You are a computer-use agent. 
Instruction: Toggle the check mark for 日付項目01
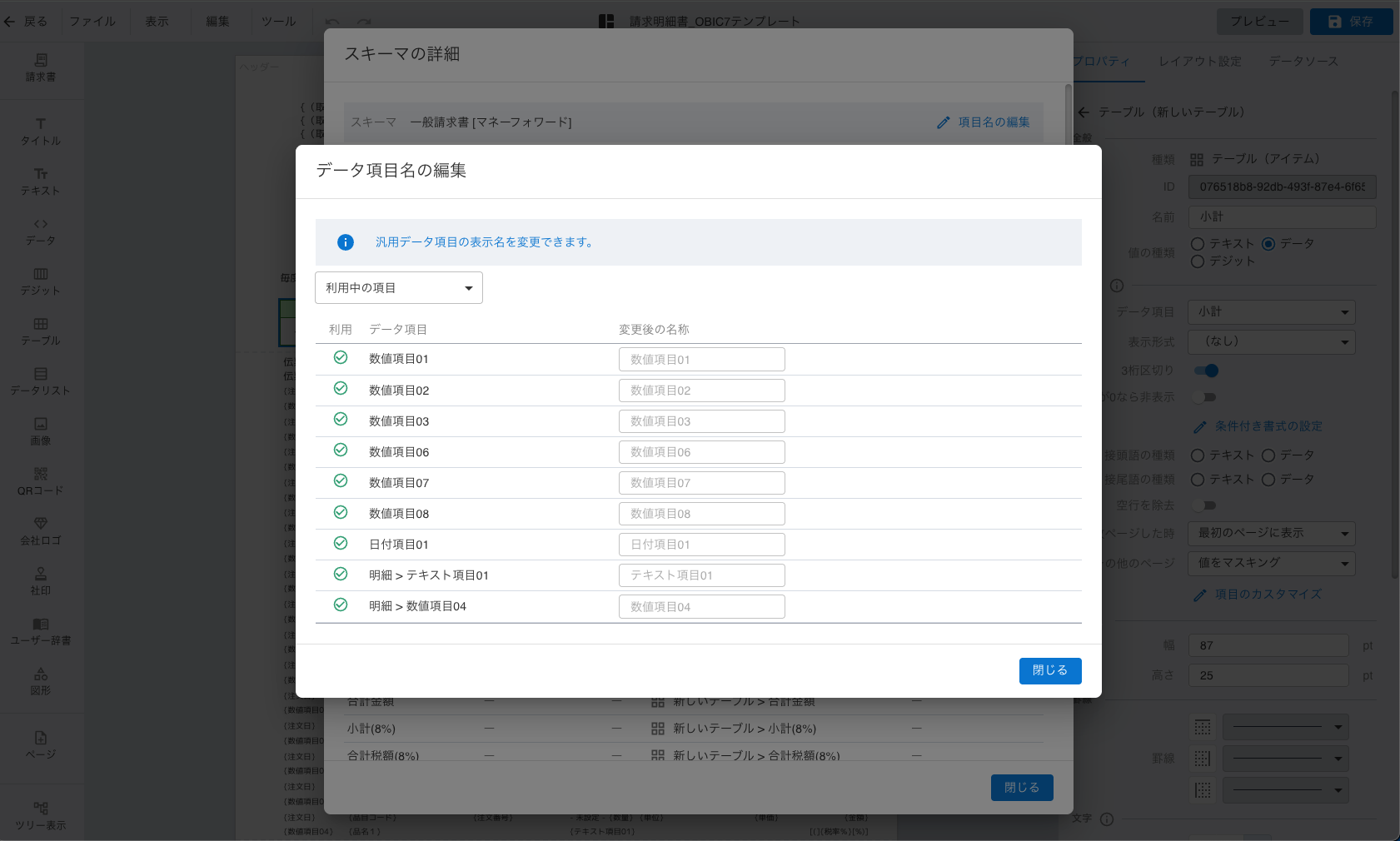[341, 544]
